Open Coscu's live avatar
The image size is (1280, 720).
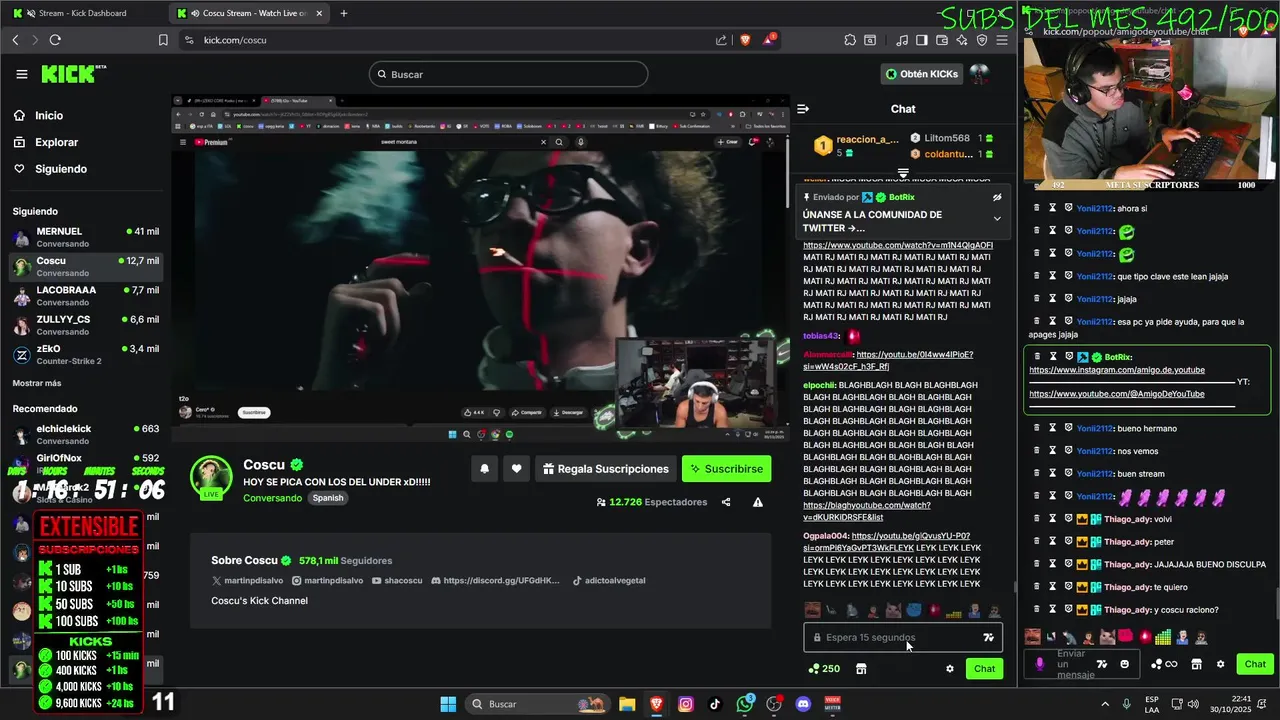[x=211, y=477]
